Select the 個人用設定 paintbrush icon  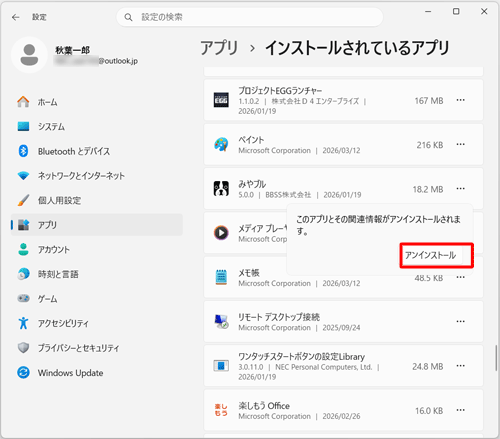(x=23, y=200)
